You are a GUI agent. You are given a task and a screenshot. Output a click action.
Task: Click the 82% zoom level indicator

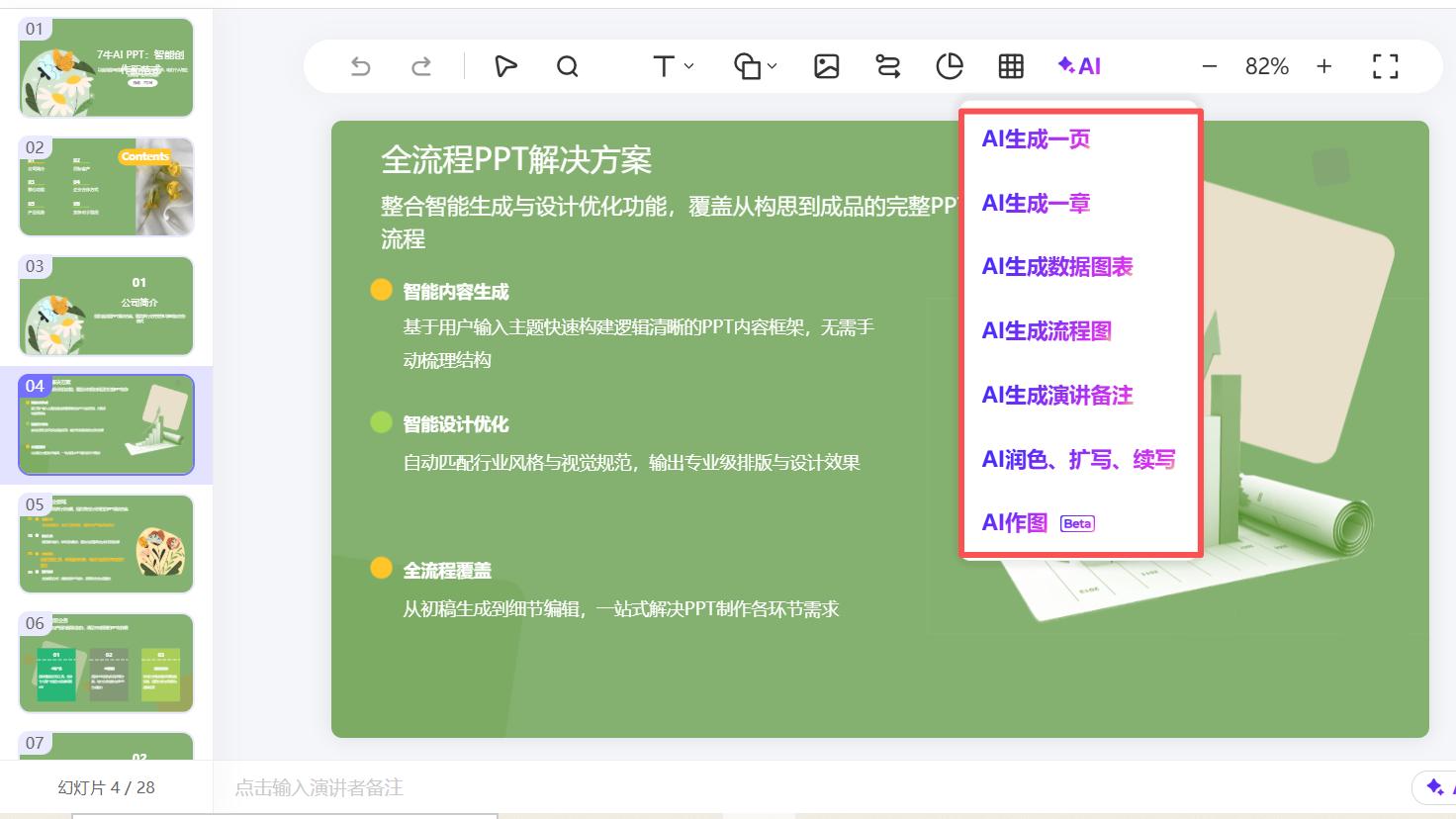pos(1265,66)
